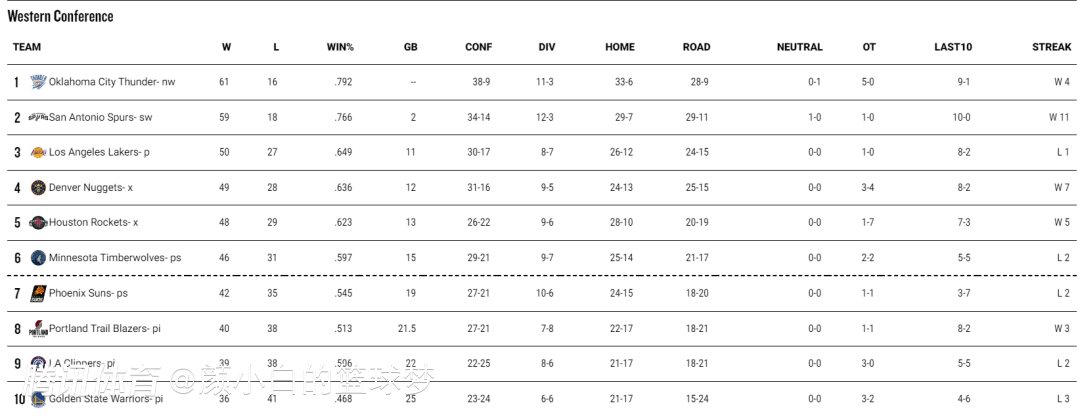Image resolution: width=1080 pixels, height=416 pixels.
Task: Click the Phoenix Suns logo icon
Action: (x=38, y=293)
